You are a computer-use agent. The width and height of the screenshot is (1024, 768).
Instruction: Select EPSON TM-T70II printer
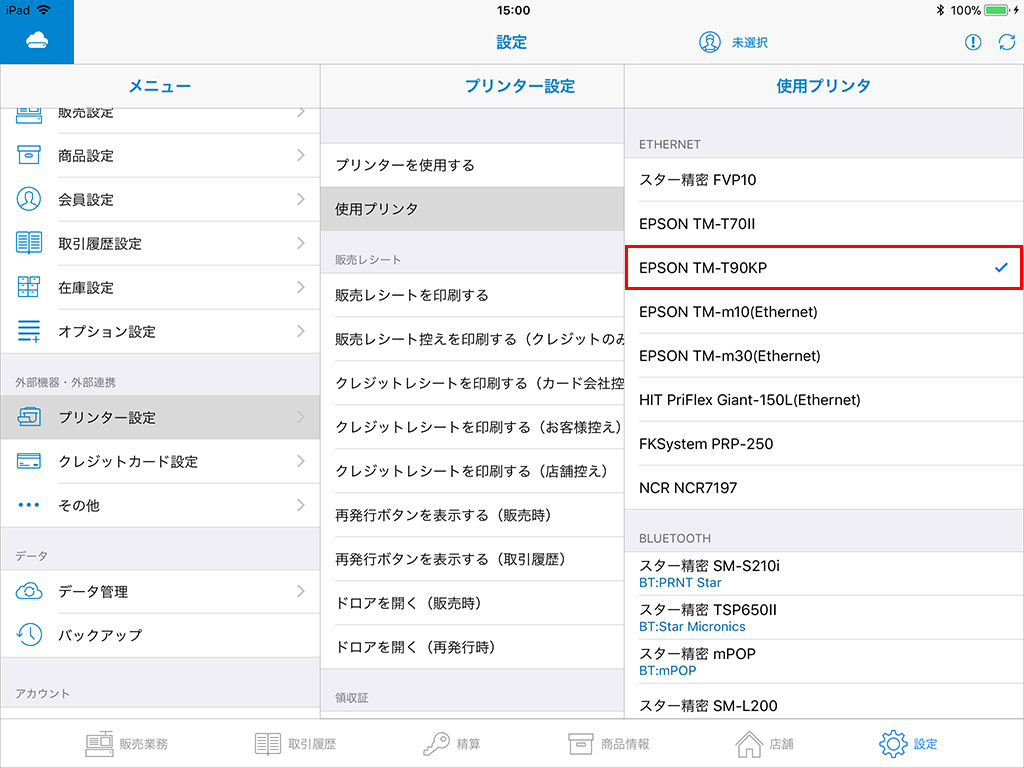[x=824, y=224]
